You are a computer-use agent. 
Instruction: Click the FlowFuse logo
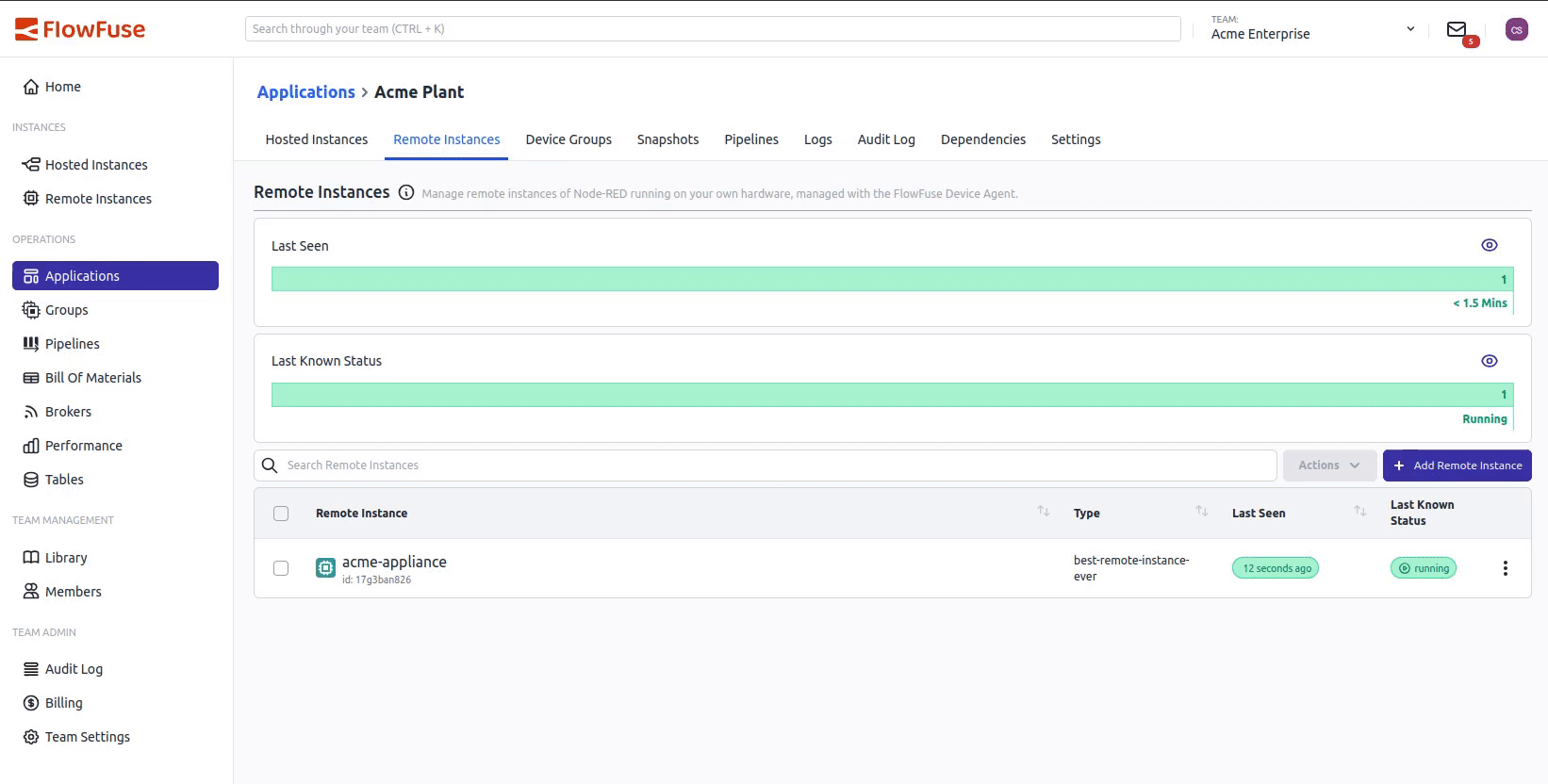click(x=80, y=30)
